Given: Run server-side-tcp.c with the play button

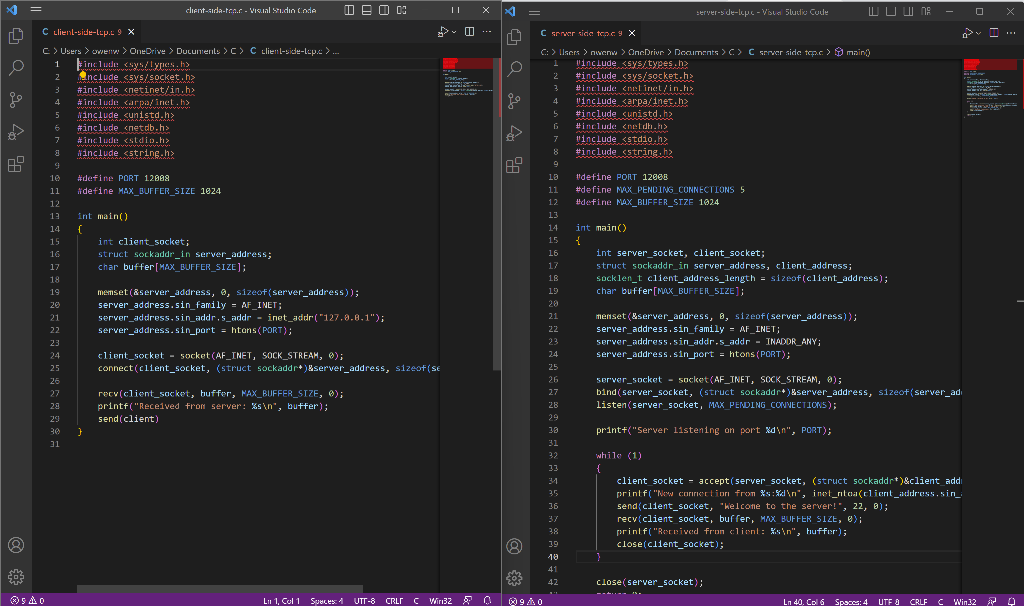Looking at the screenshot, I should tap(969, 32).
